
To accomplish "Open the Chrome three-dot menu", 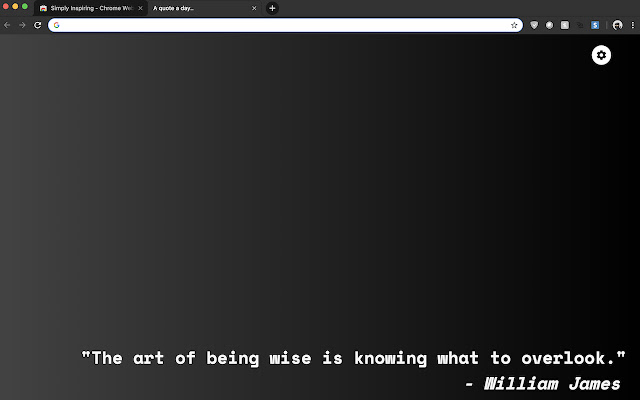I will 633,25.
